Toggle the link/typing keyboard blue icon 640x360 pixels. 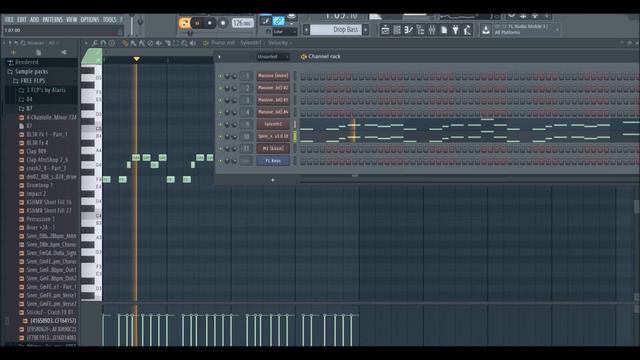pos(278,21)
